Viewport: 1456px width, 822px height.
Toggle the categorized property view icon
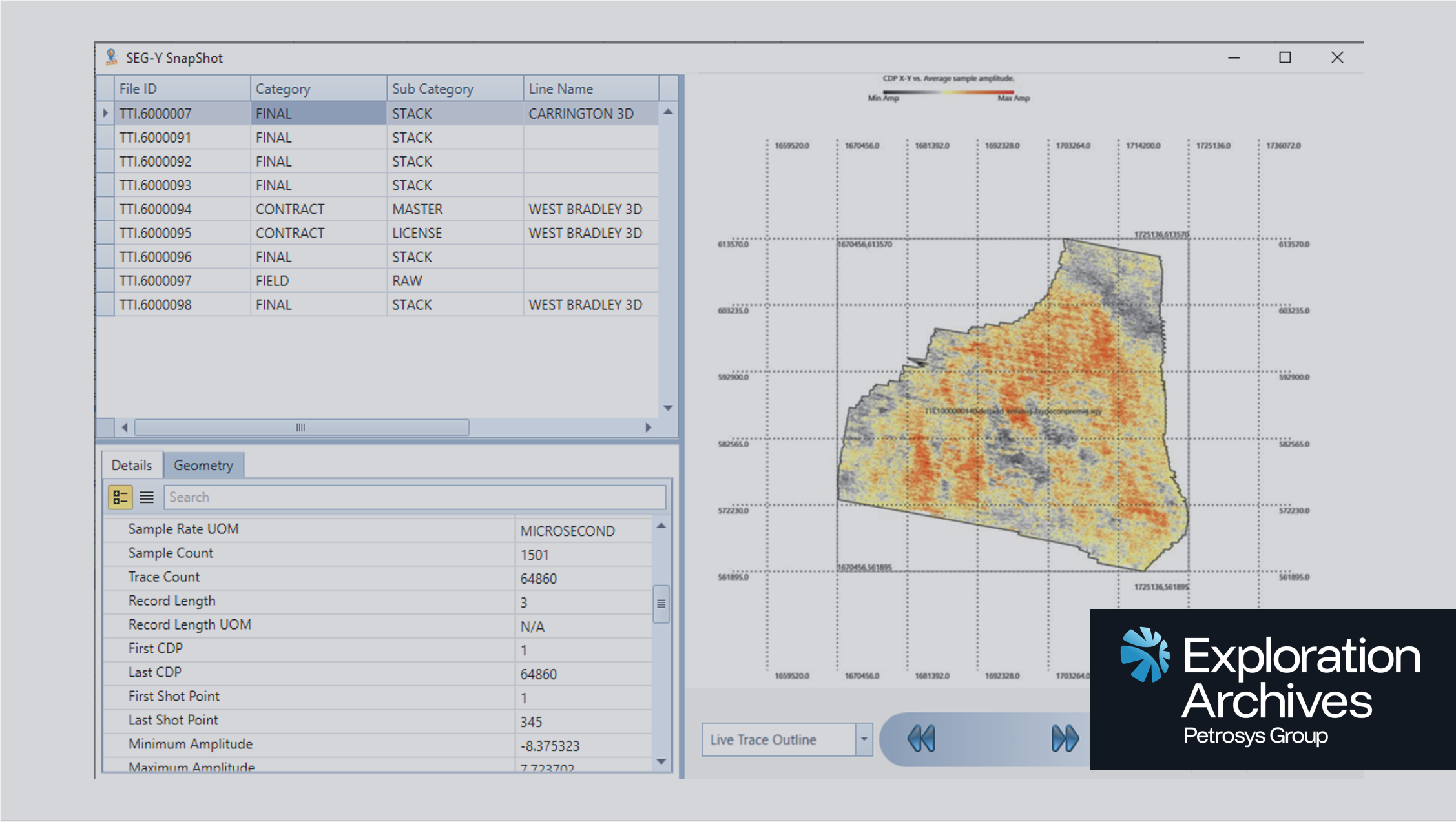(120, 497)
